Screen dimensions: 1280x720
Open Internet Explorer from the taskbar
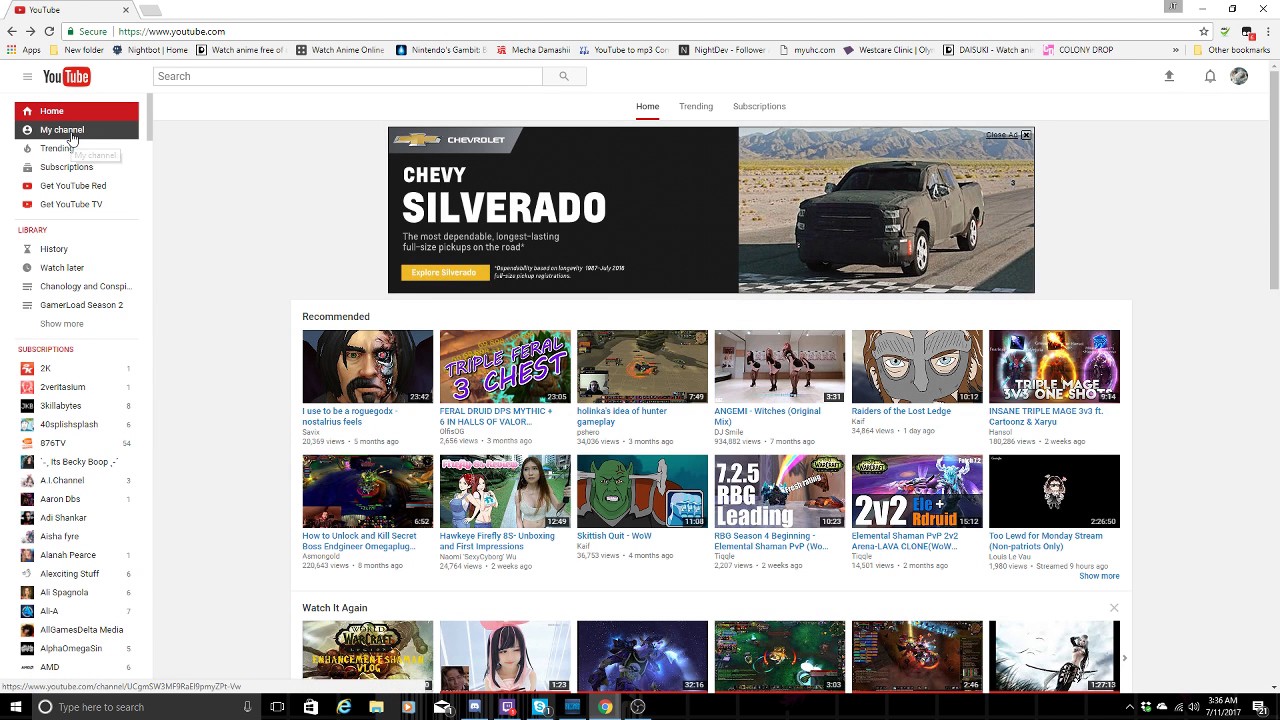coord(343,707)
